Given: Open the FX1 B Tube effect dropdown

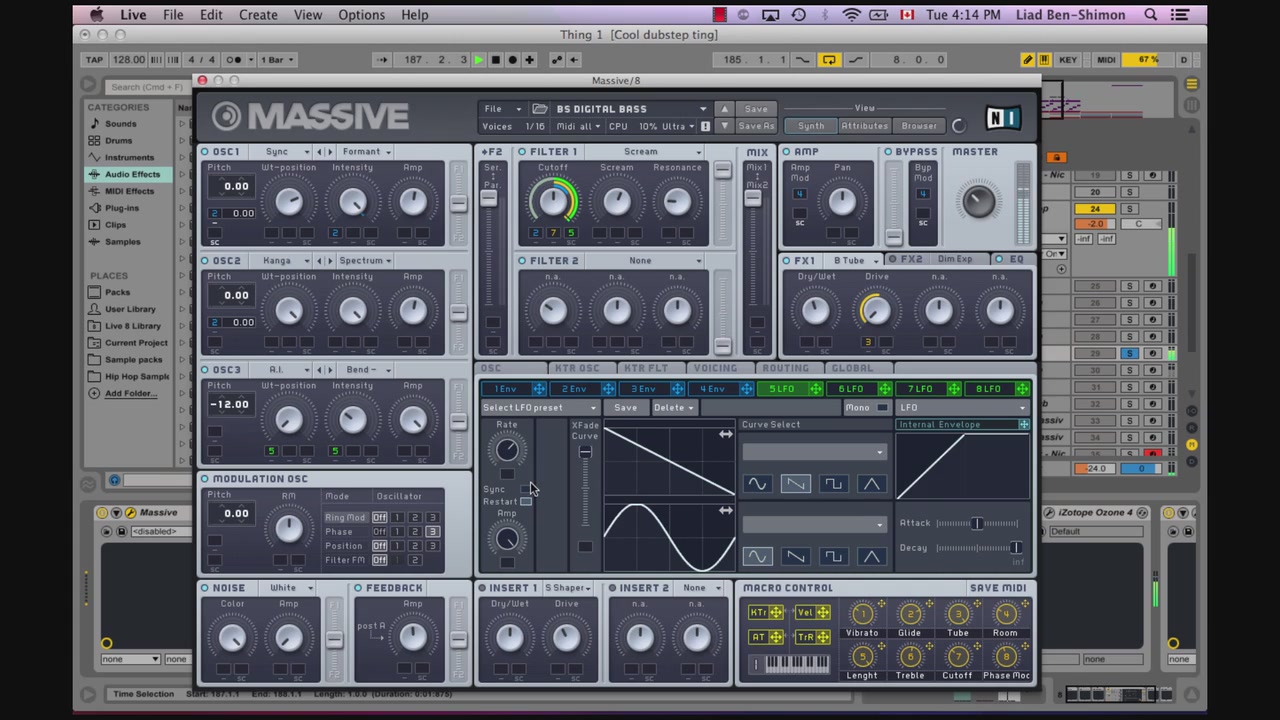Looking at the screenshot, I should tap(855, 260).
